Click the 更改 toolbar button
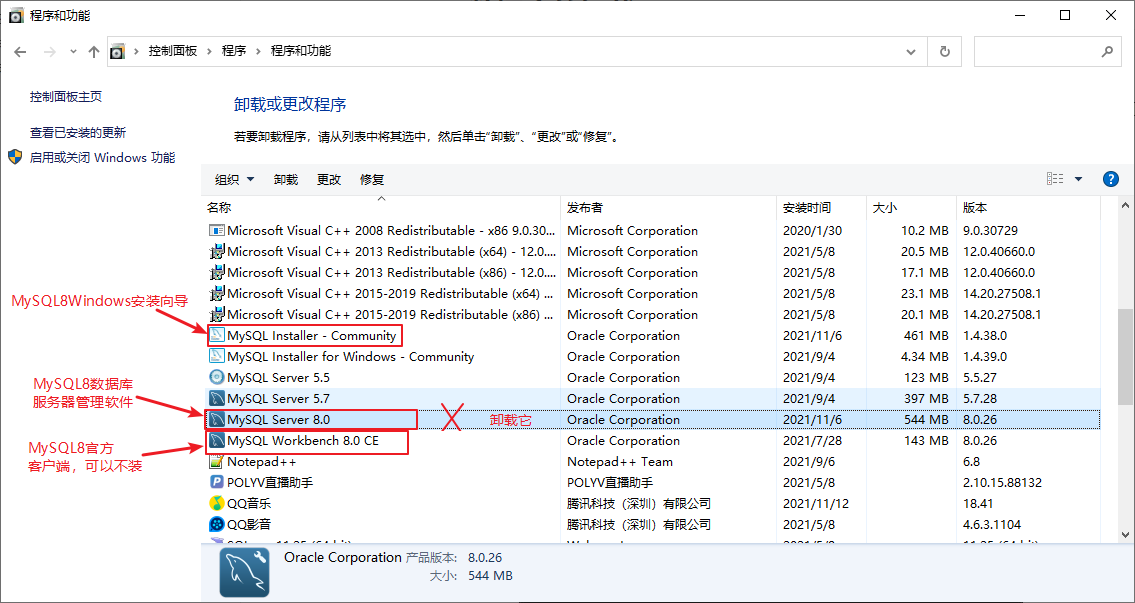This screenshot has width=1135, height=603. coord(329,180)
